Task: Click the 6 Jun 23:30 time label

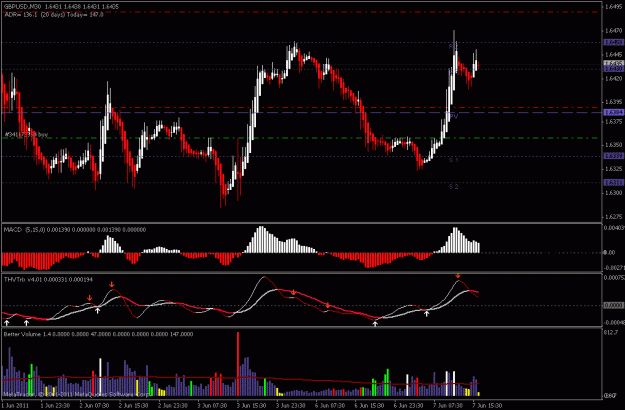Action: pyautogui.click(x=409, y=405)
